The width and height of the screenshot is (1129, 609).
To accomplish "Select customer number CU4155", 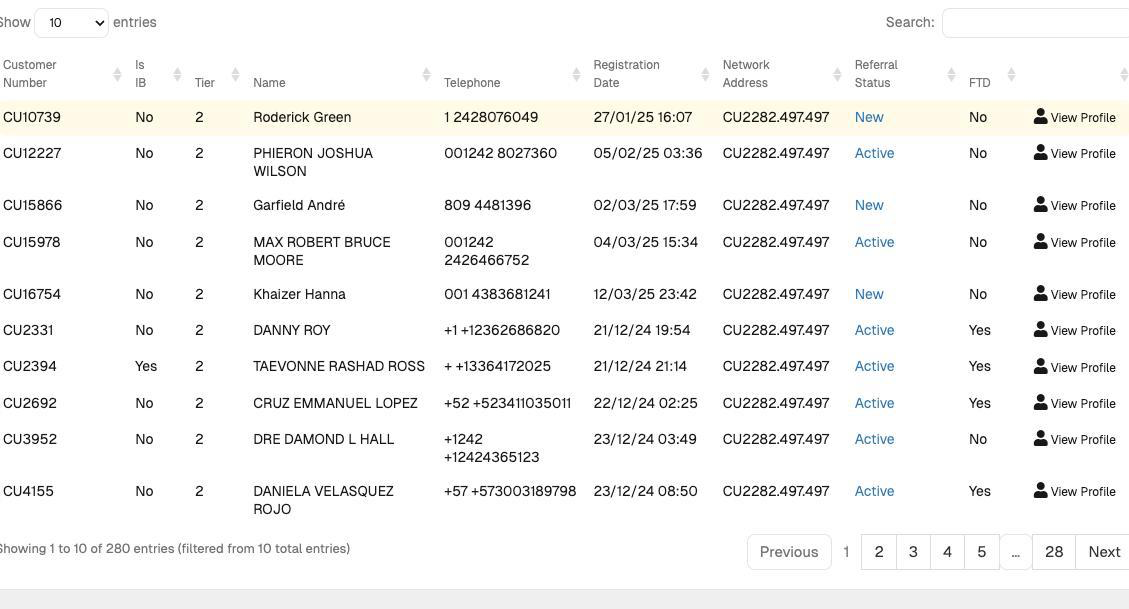I will click(28, 491).
